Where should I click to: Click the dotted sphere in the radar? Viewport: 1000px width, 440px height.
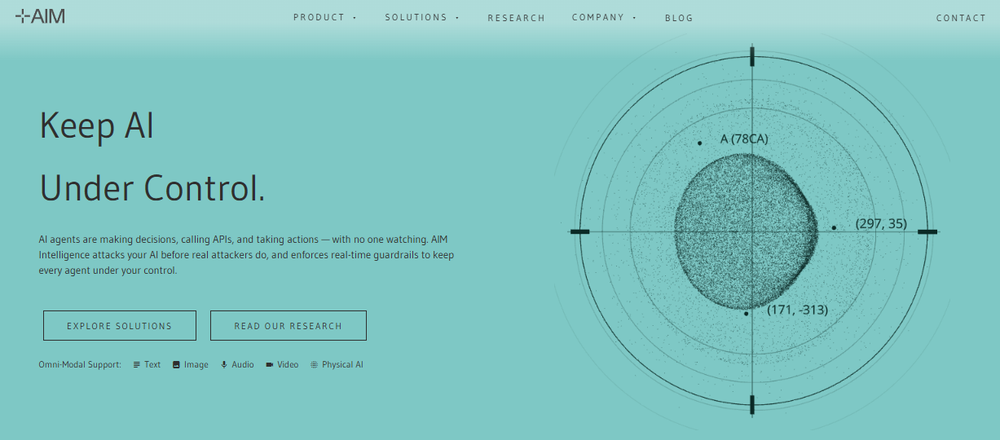pyautogui.click(x=746, y=231)
